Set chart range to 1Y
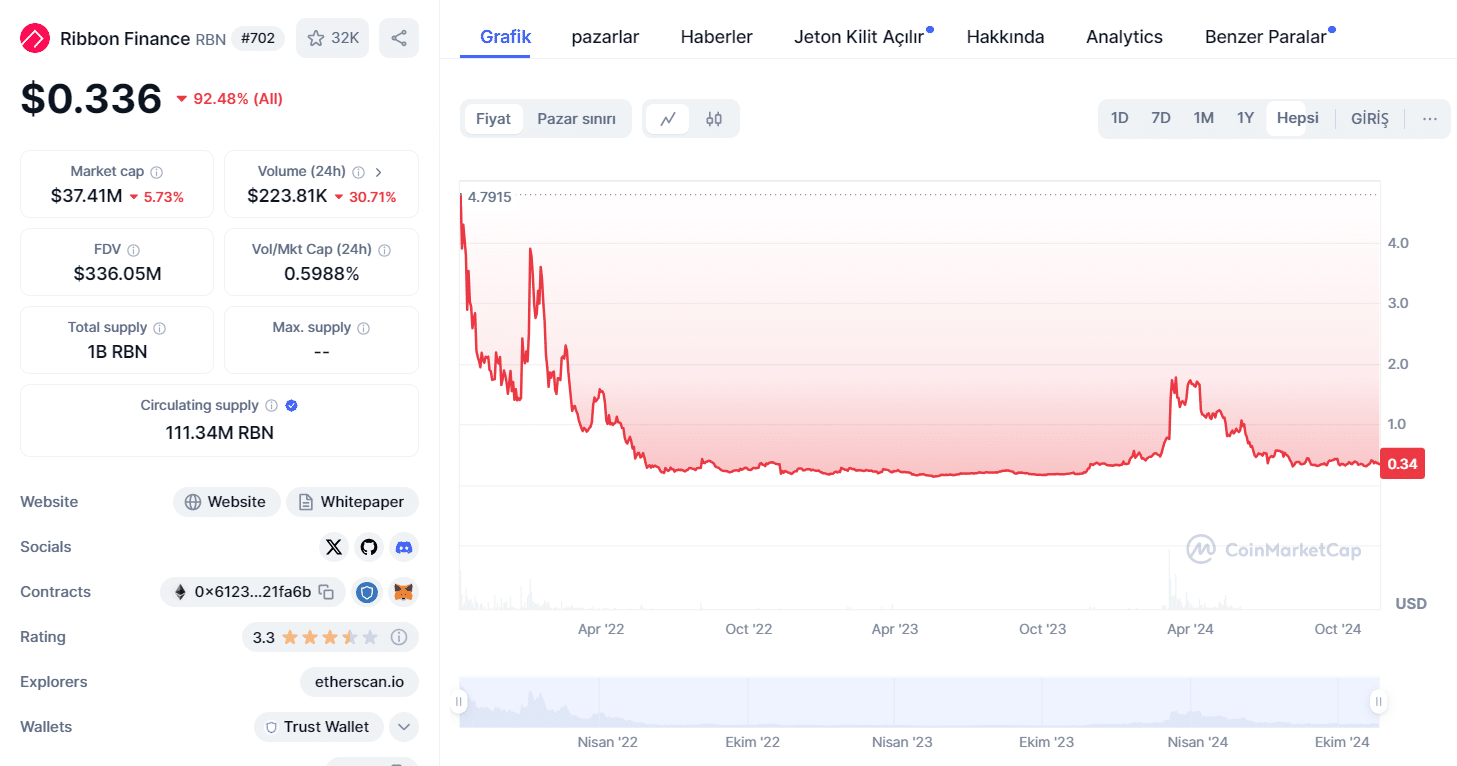This screenshot has width=1457, height=766. 1245,118
